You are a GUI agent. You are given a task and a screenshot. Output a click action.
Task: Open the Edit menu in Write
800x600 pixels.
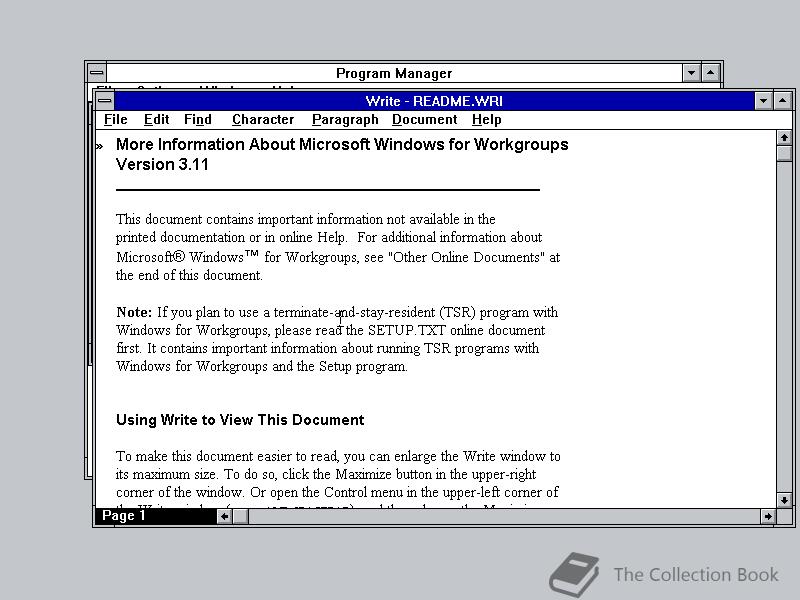[156, 119]
